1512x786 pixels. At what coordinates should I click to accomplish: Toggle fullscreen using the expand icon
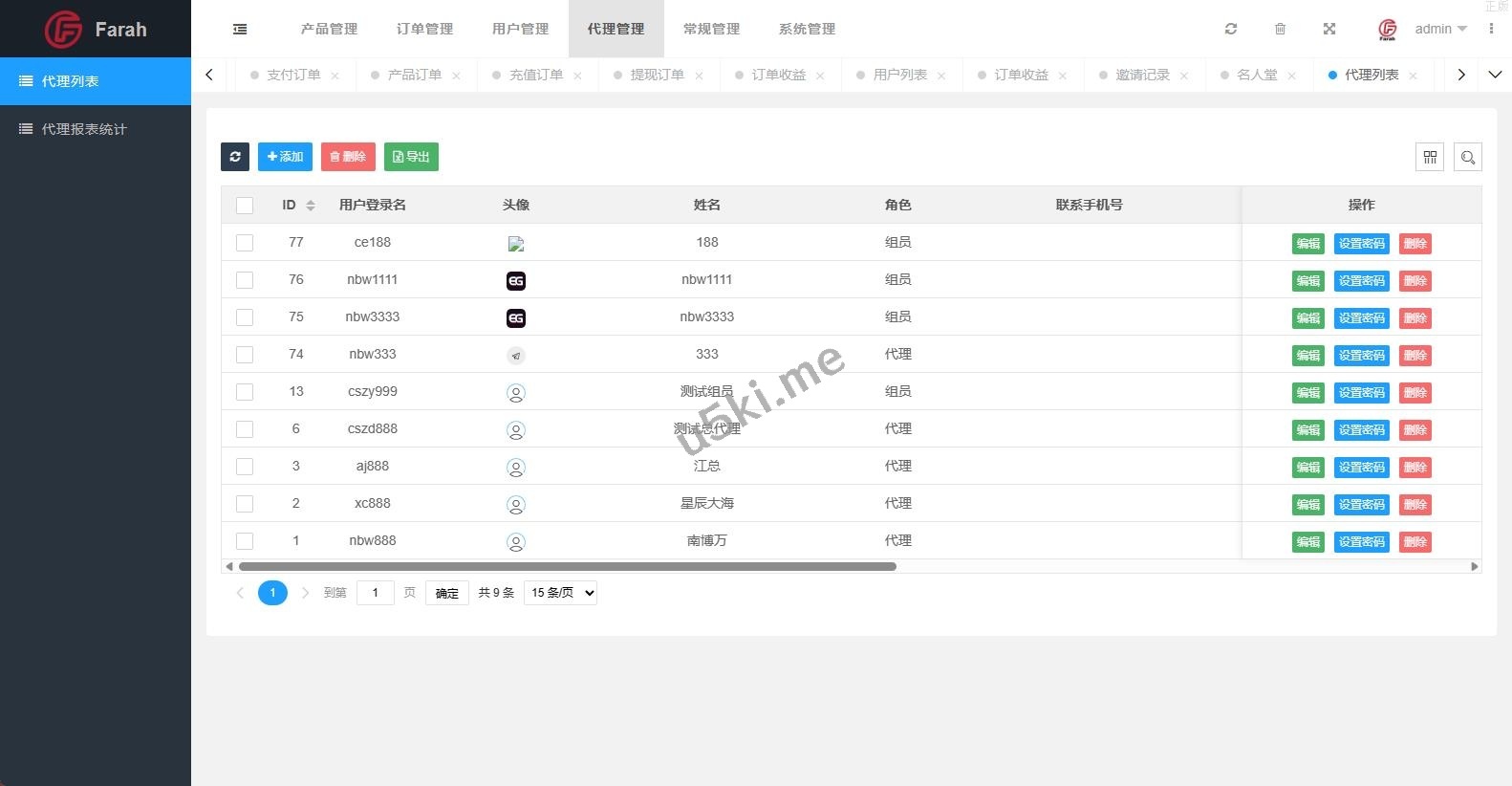pyautogui.click(x=1328, y=29)
